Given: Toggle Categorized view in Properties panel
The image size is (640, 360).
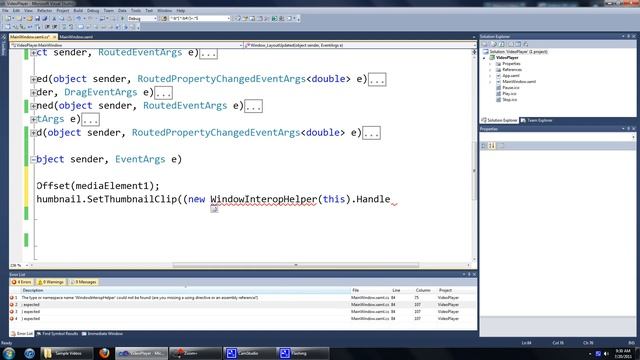Looking at the screenshot, I should (x=484, y=146).
